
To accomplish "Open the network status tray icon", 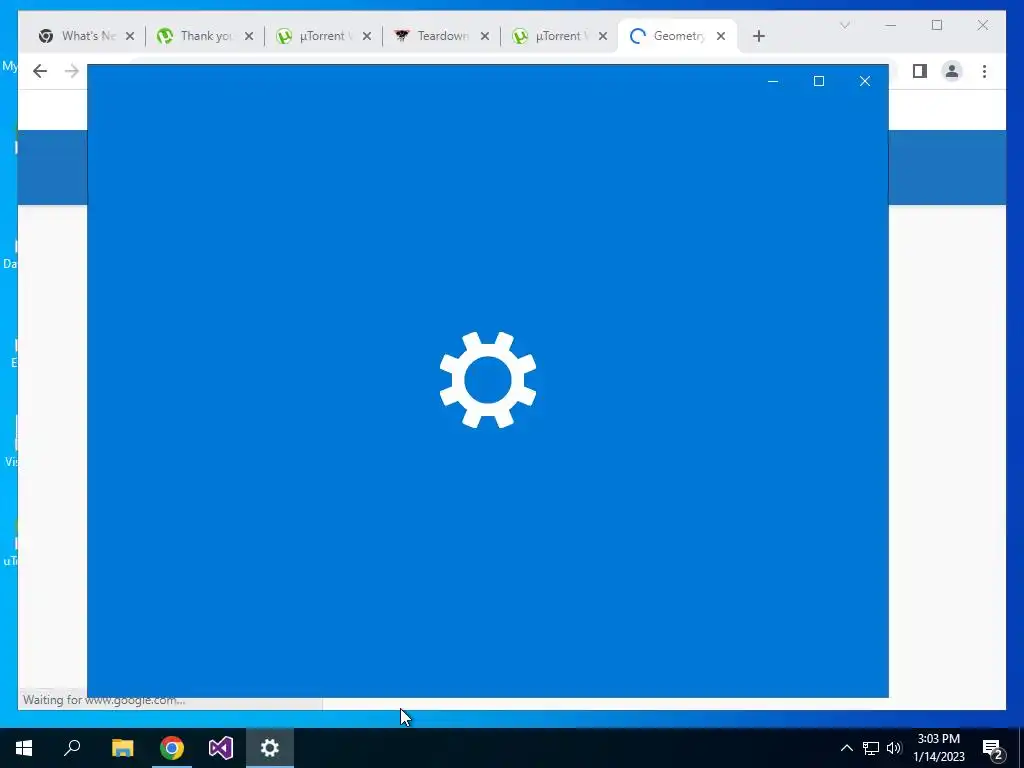I will click(x=871, y=748).
